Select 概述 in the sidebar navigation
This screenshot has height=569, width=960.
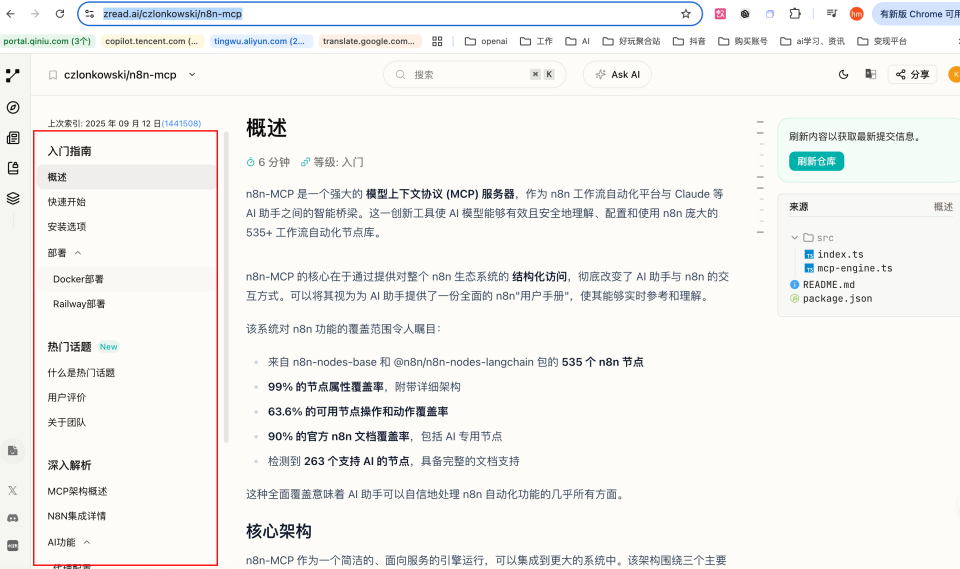point(126,177)
